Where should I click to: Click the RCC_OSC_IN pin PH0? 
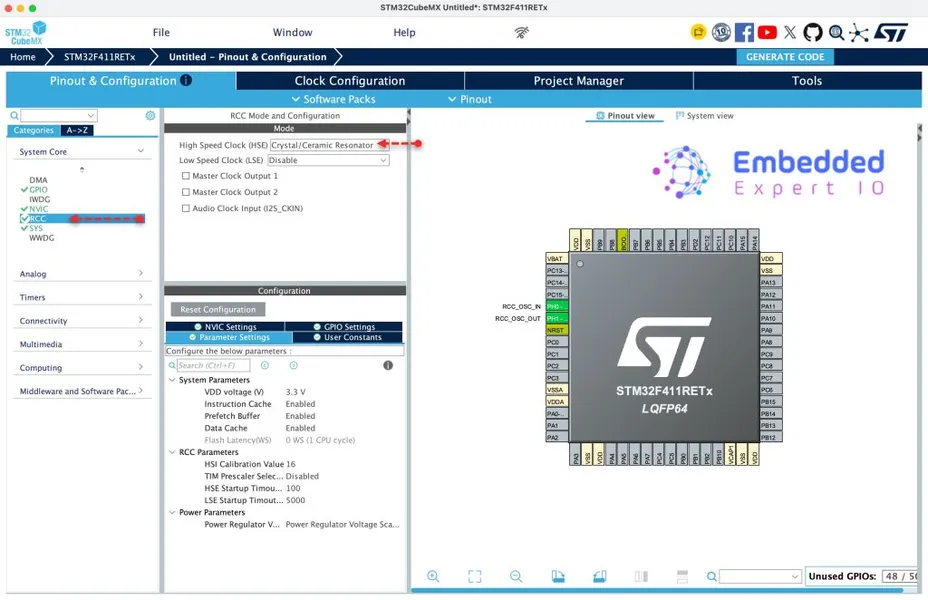(x=556, y=307)
